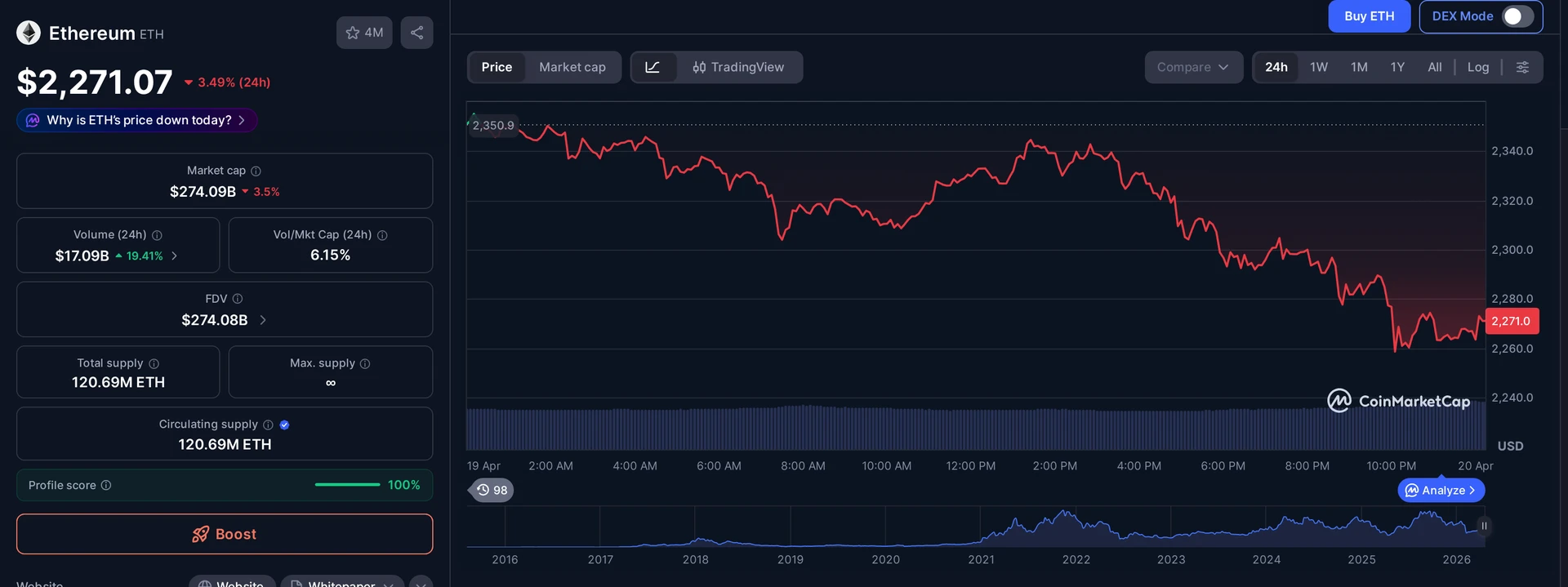Click the Website button

(232, 582)
